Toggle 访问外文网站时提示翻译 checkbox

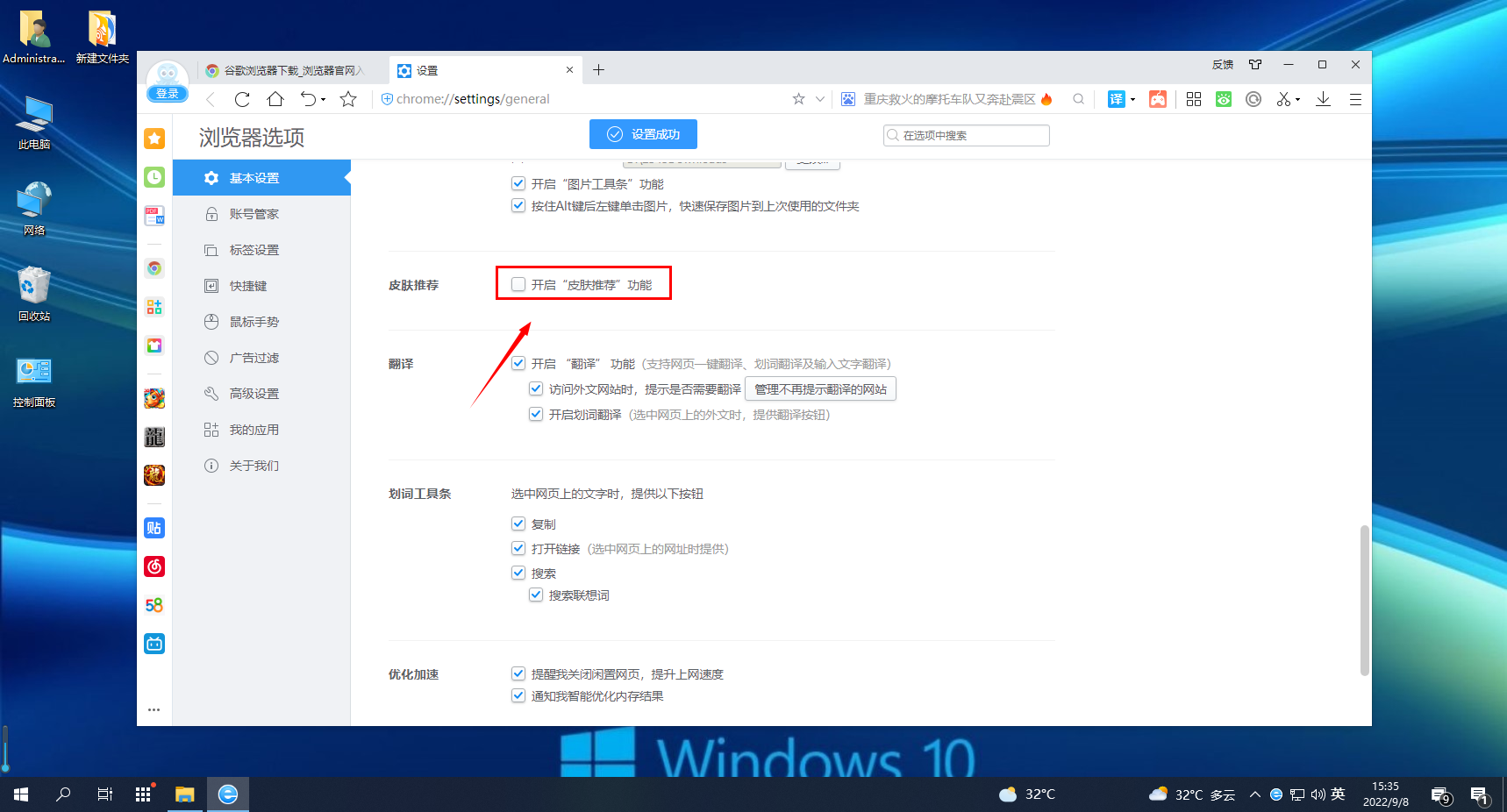point(536,388)
